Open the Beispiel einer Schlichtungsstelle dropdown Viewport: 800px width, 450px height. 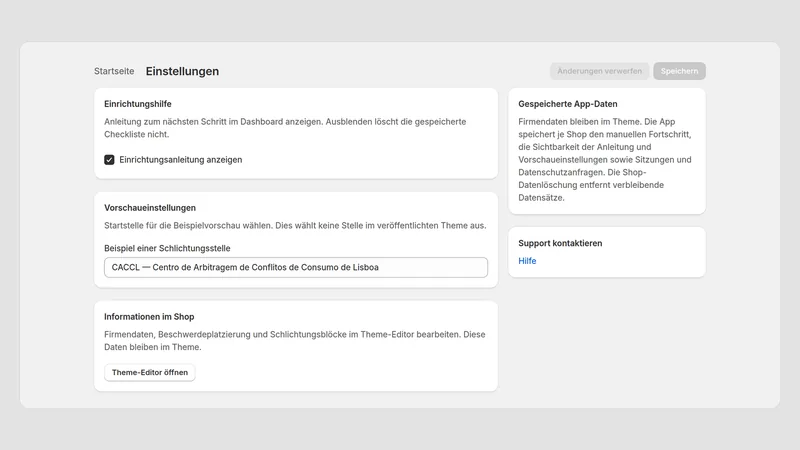point(296,267)
